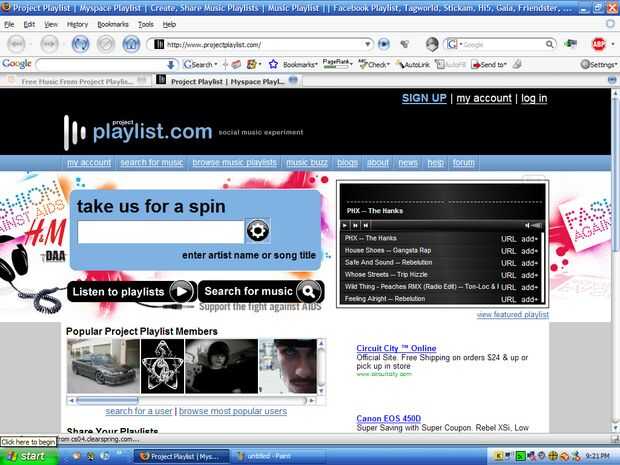The image size is (620, 465).
Task: Open my account link in header
Action: pos(484,98)
